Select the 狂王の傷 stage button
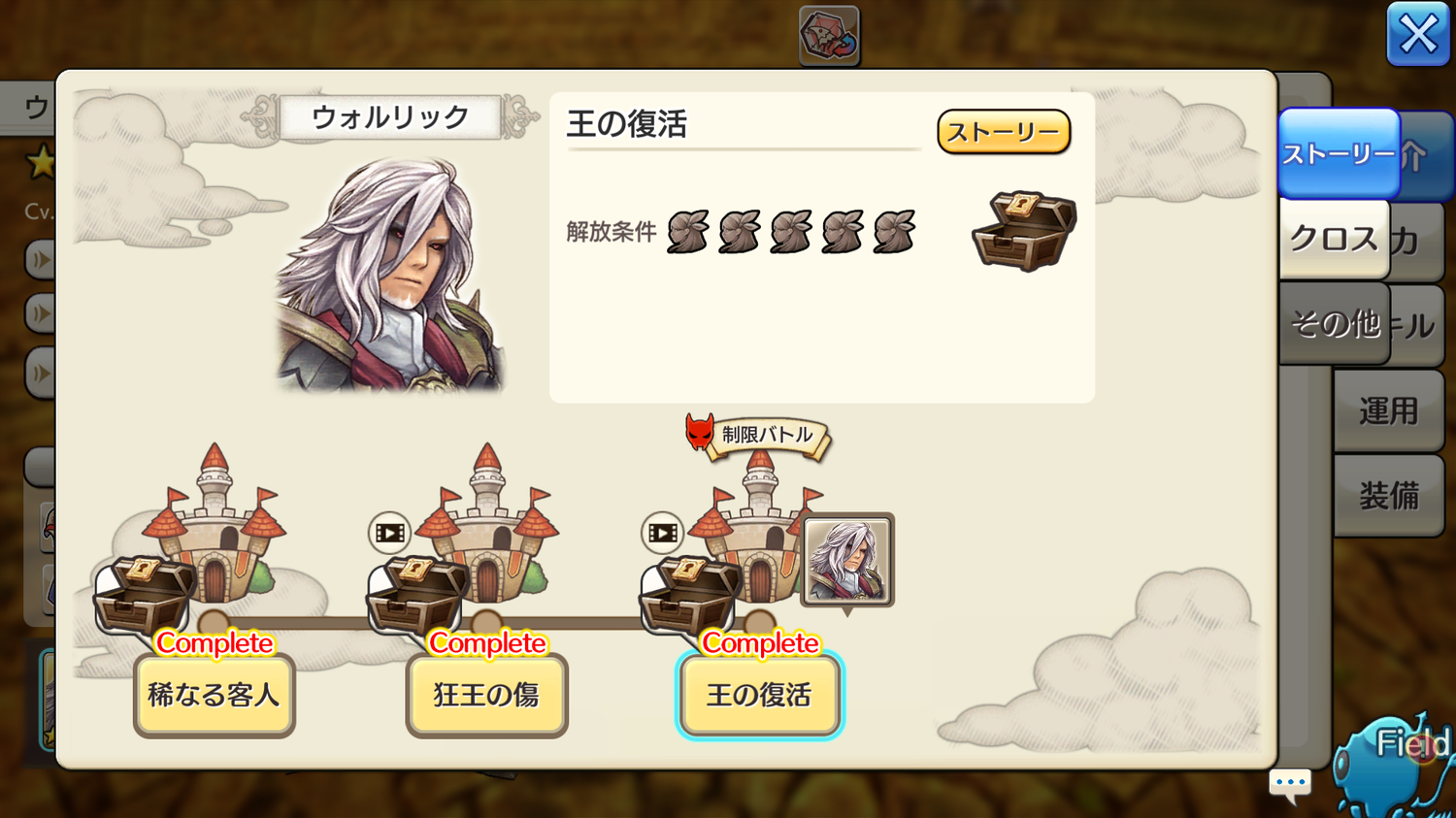The width and height of the screenshot is (1456, 818). pyautogui.click(x=486, y=696)
